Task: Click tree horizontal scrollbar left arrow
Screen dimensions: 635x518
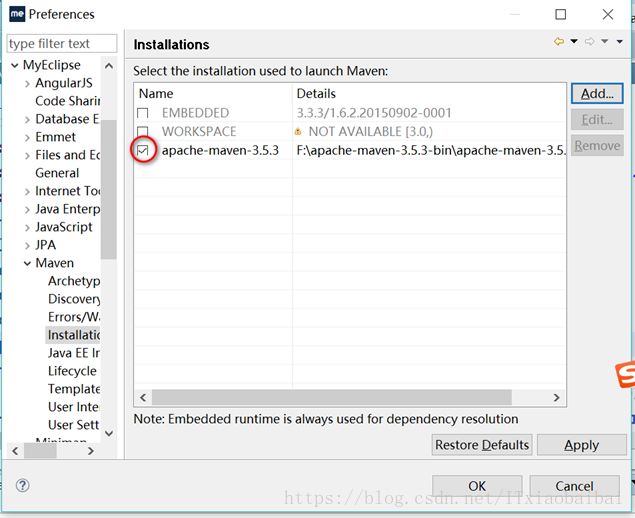Action: point(15,450)
